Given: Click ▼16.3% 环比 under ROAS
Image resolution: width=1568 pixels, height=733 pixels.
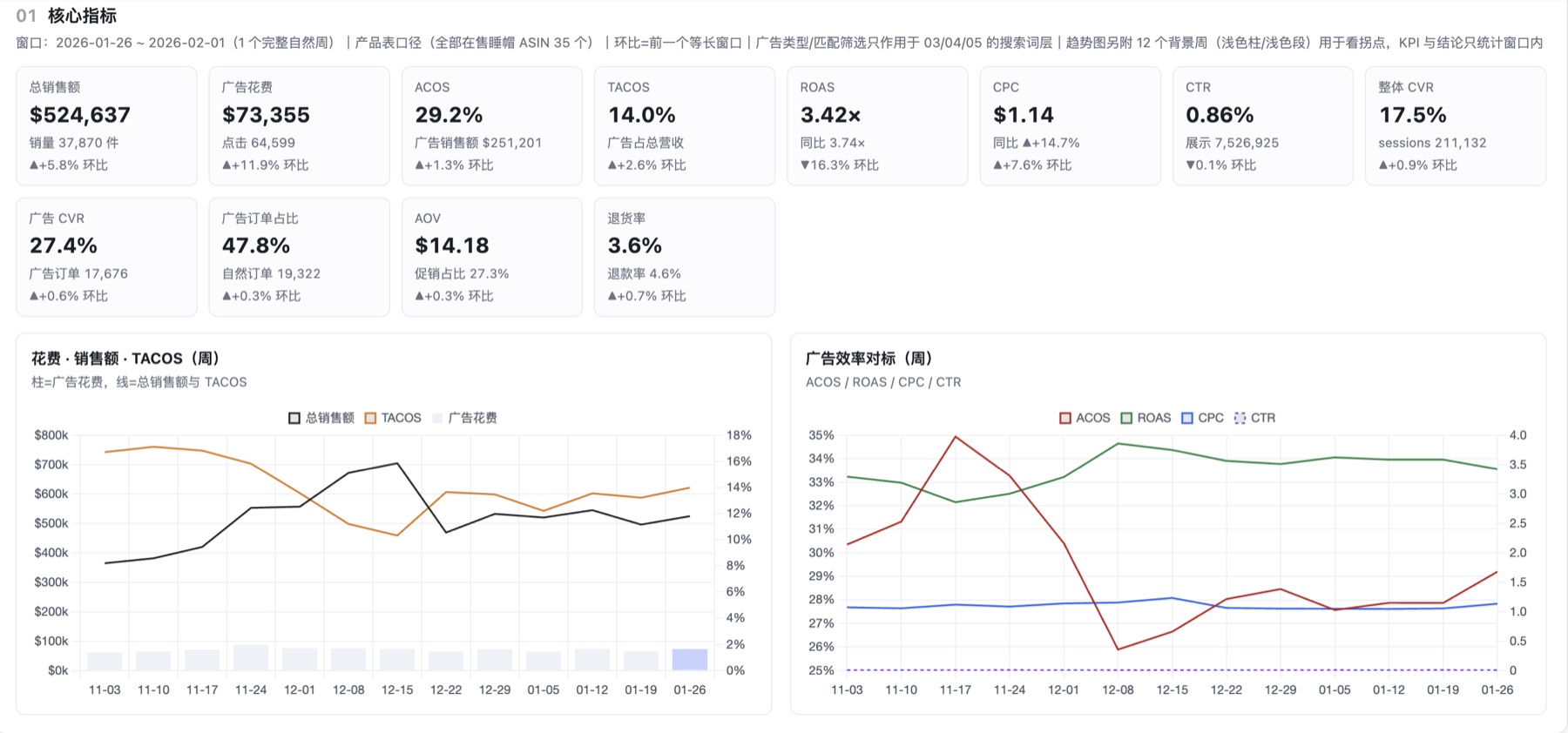Looking at the screenshot, I should [840, 165].
